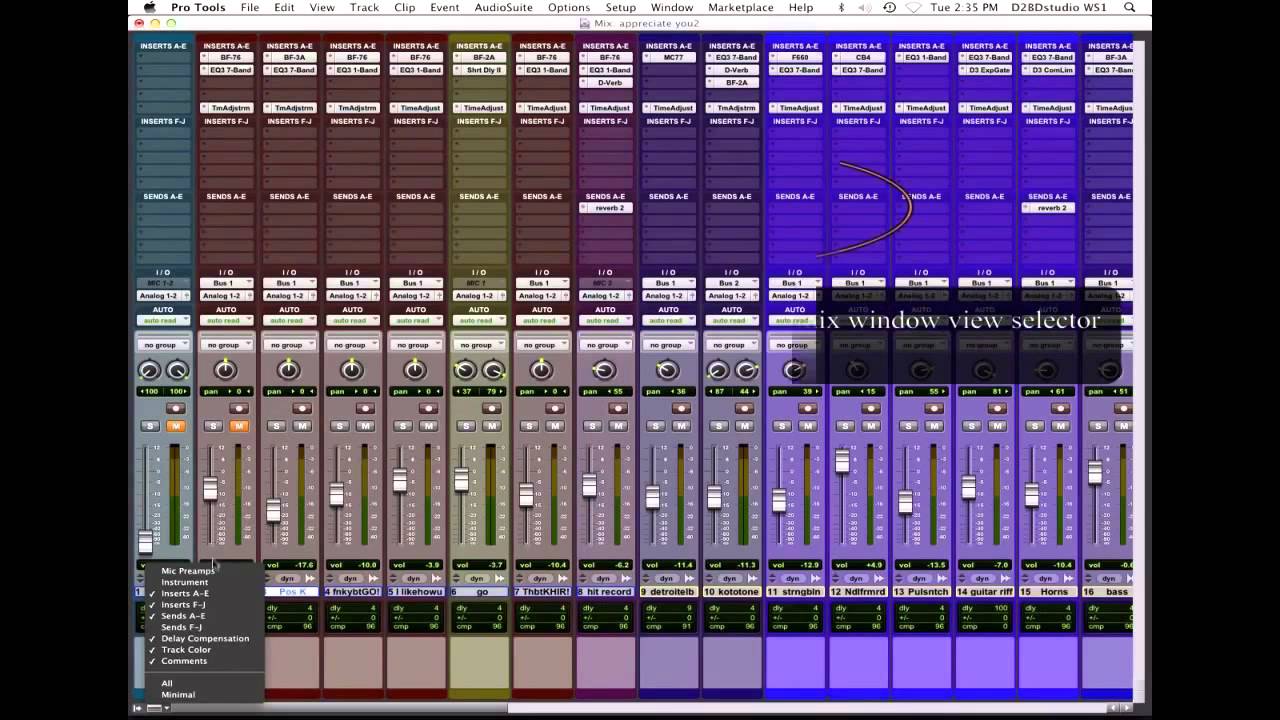Viewport: 1280px width, 720px height.
Task: Open the auto read dropdown on 15 Horns
Action: click(x=1046, y=320)
